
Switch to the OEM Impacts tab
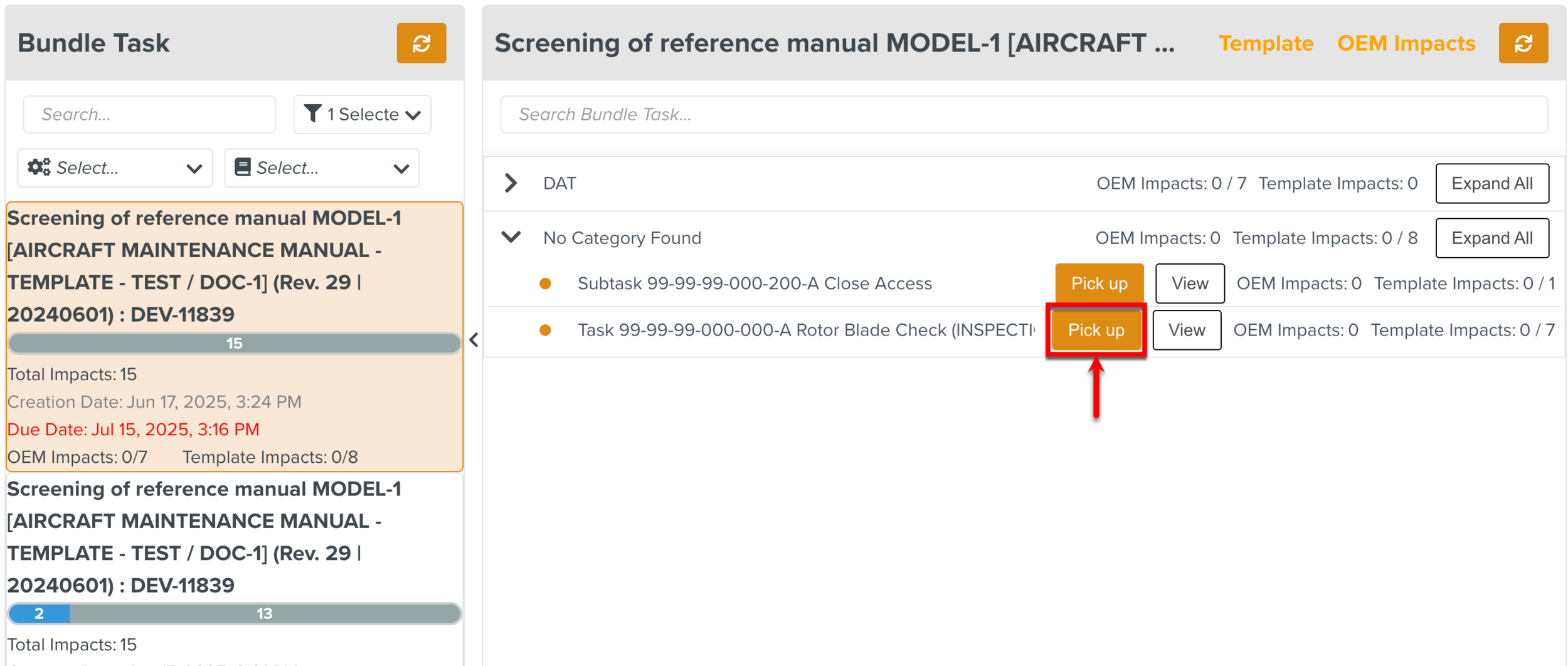(x=1406, y=43)
